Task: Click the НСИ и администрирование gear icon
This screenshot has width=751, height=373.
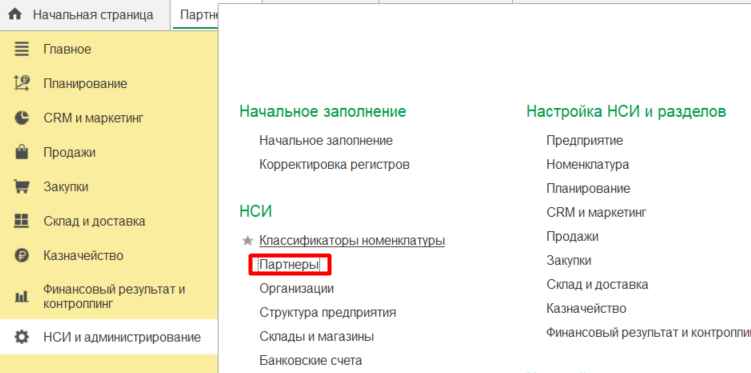Action: point(22,337)
